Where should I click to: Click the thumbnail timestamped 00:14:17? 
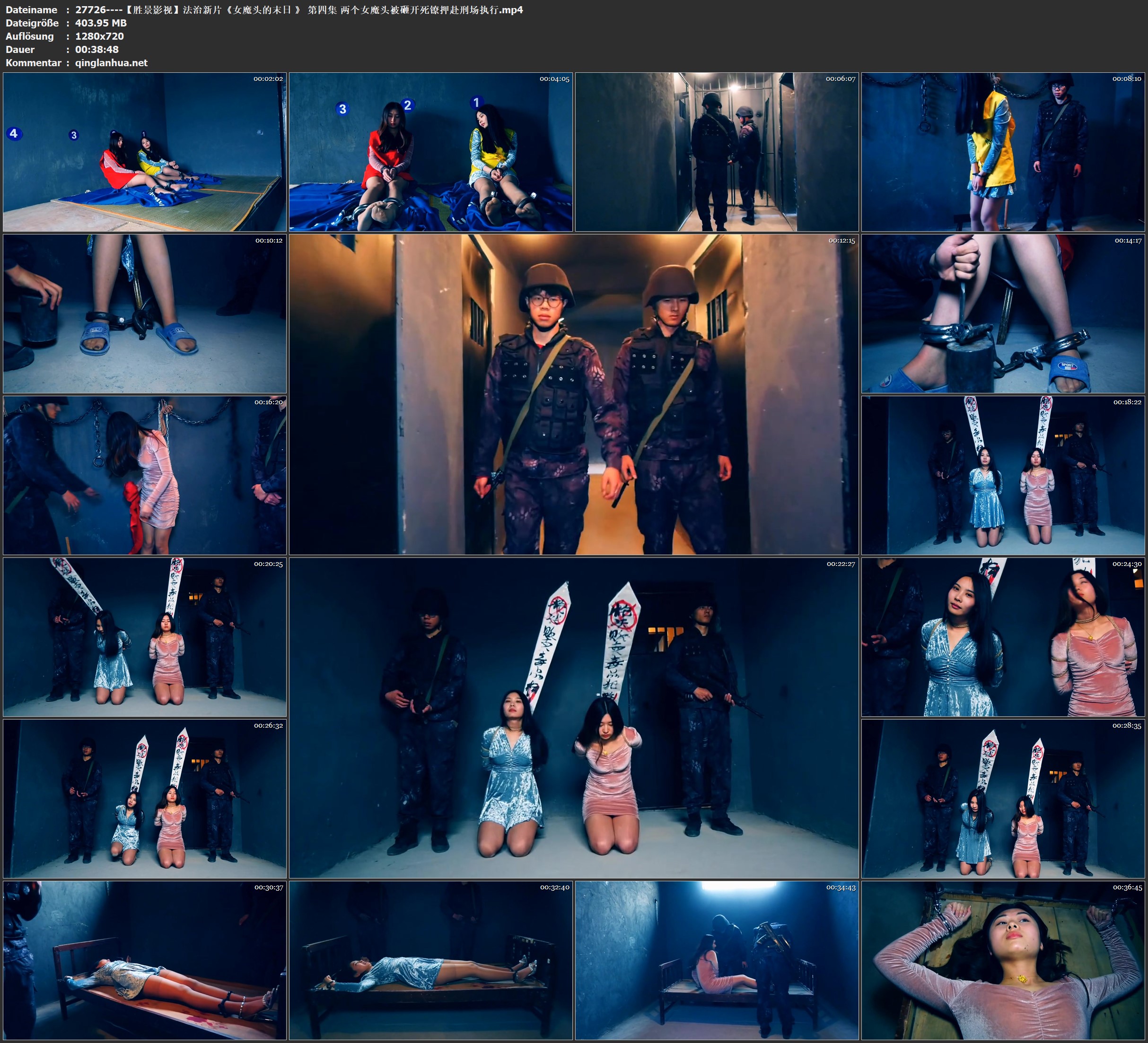(x=1003, y=313)
